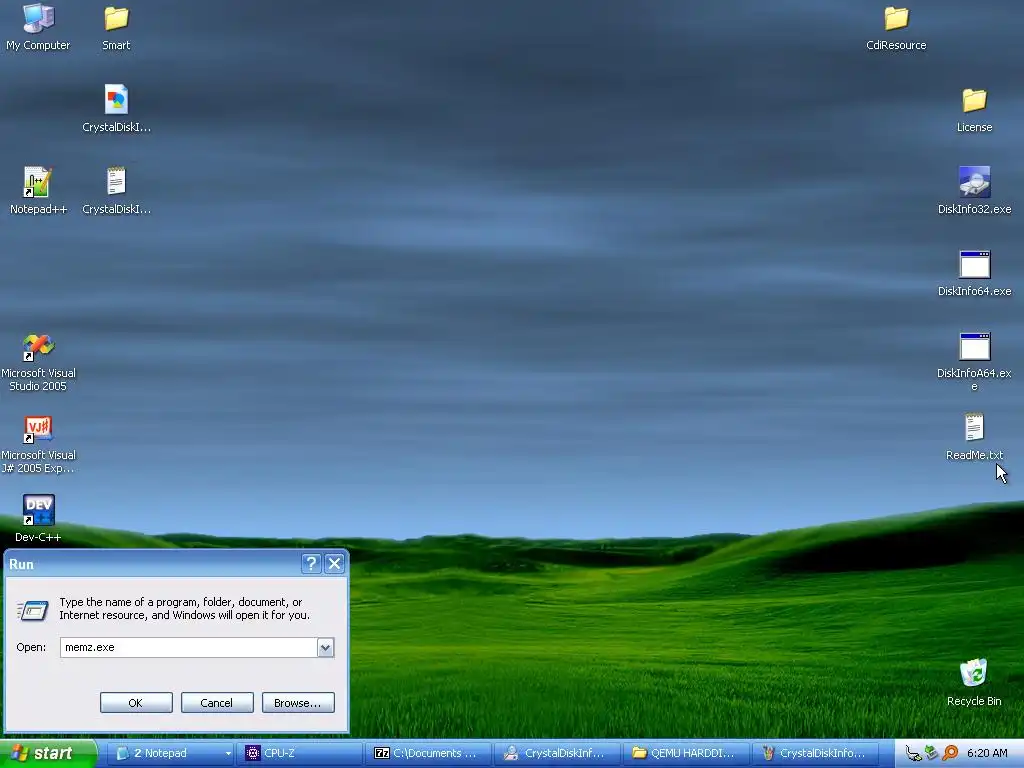Screen dimensions: 1024x768
Task: Switch to the CrystalDiskInf... taskbar button with disk icon
Action: 556,753
